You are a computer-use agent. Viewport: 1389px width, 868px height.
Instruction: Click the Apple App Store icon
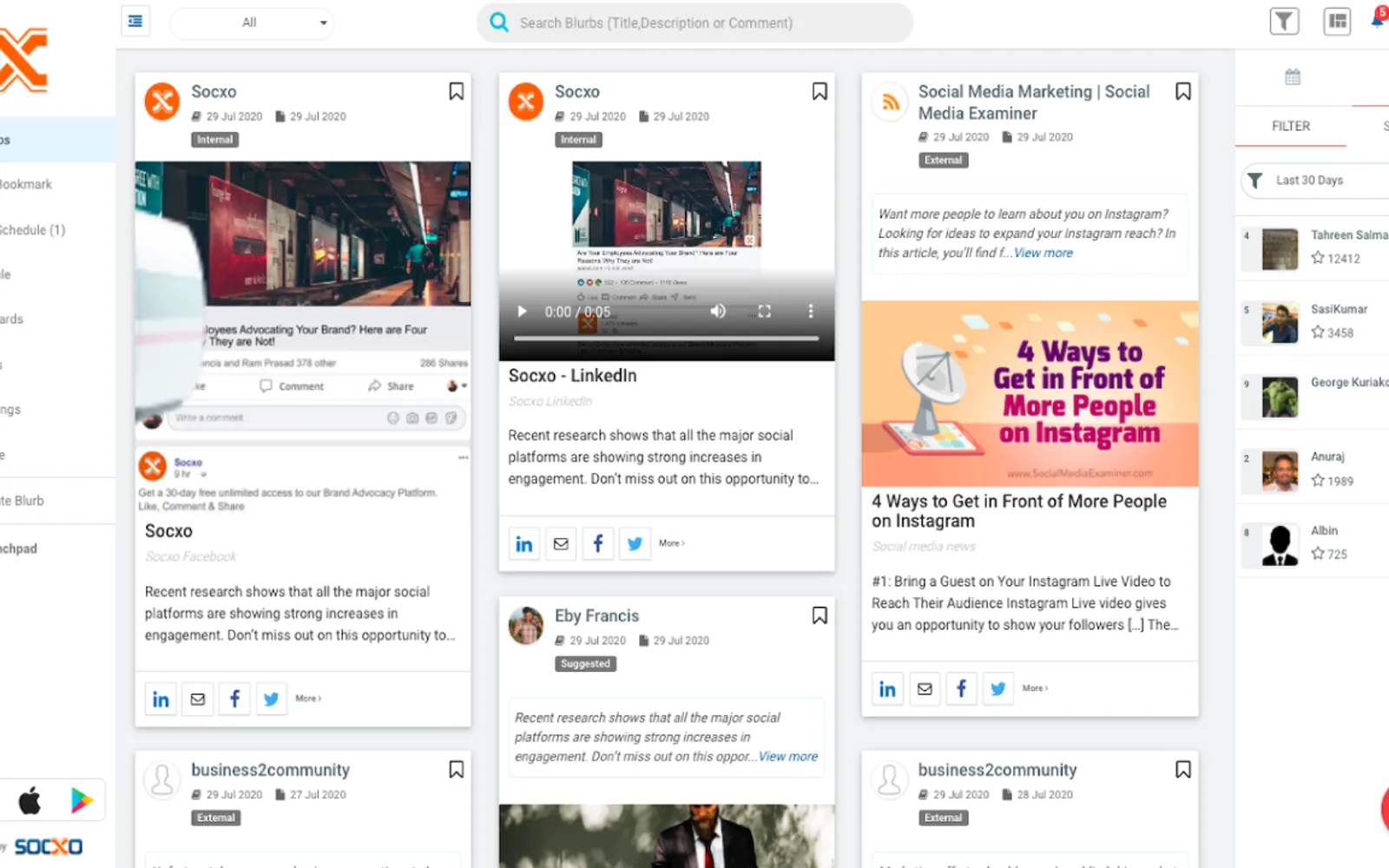(30, 800)
